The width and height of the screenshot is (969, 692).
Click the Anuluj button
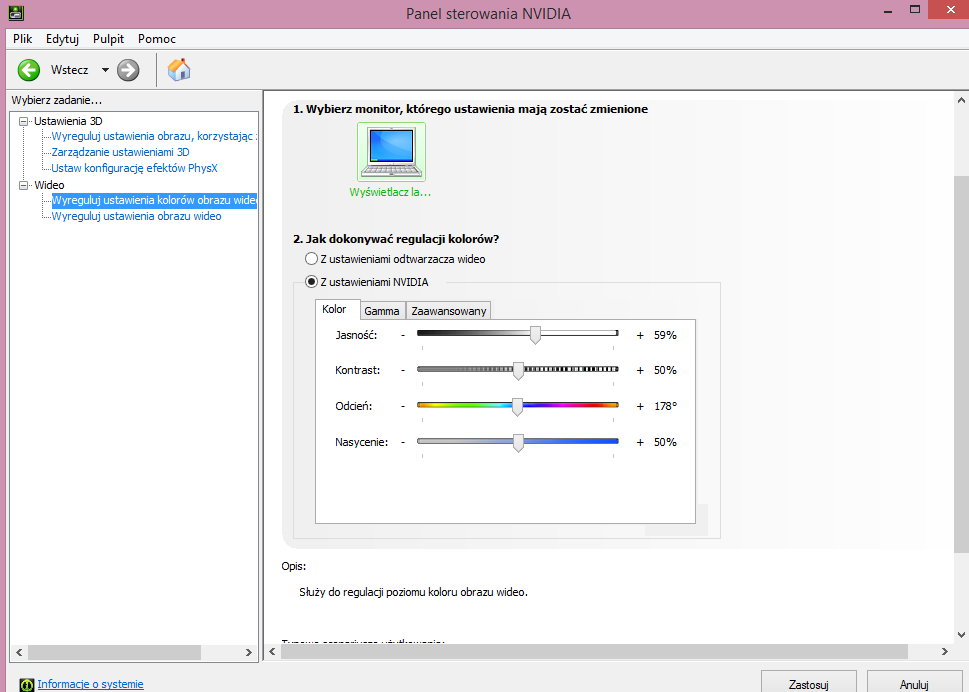pyautogui.click(x=914, y=683)
